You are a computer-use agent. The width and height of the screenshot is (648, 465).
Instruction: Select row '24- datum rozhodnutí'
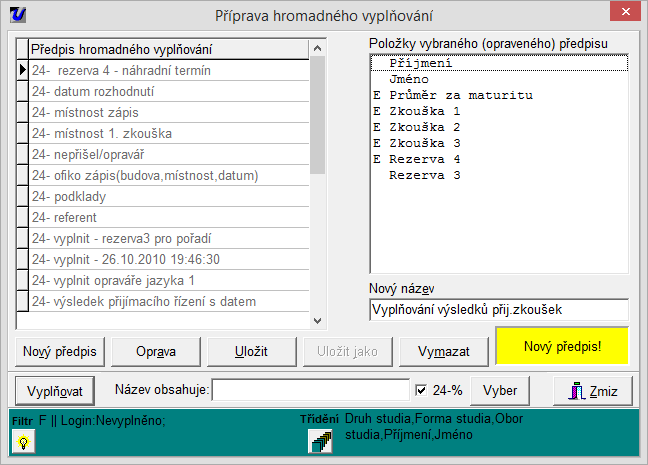(165, 91)
